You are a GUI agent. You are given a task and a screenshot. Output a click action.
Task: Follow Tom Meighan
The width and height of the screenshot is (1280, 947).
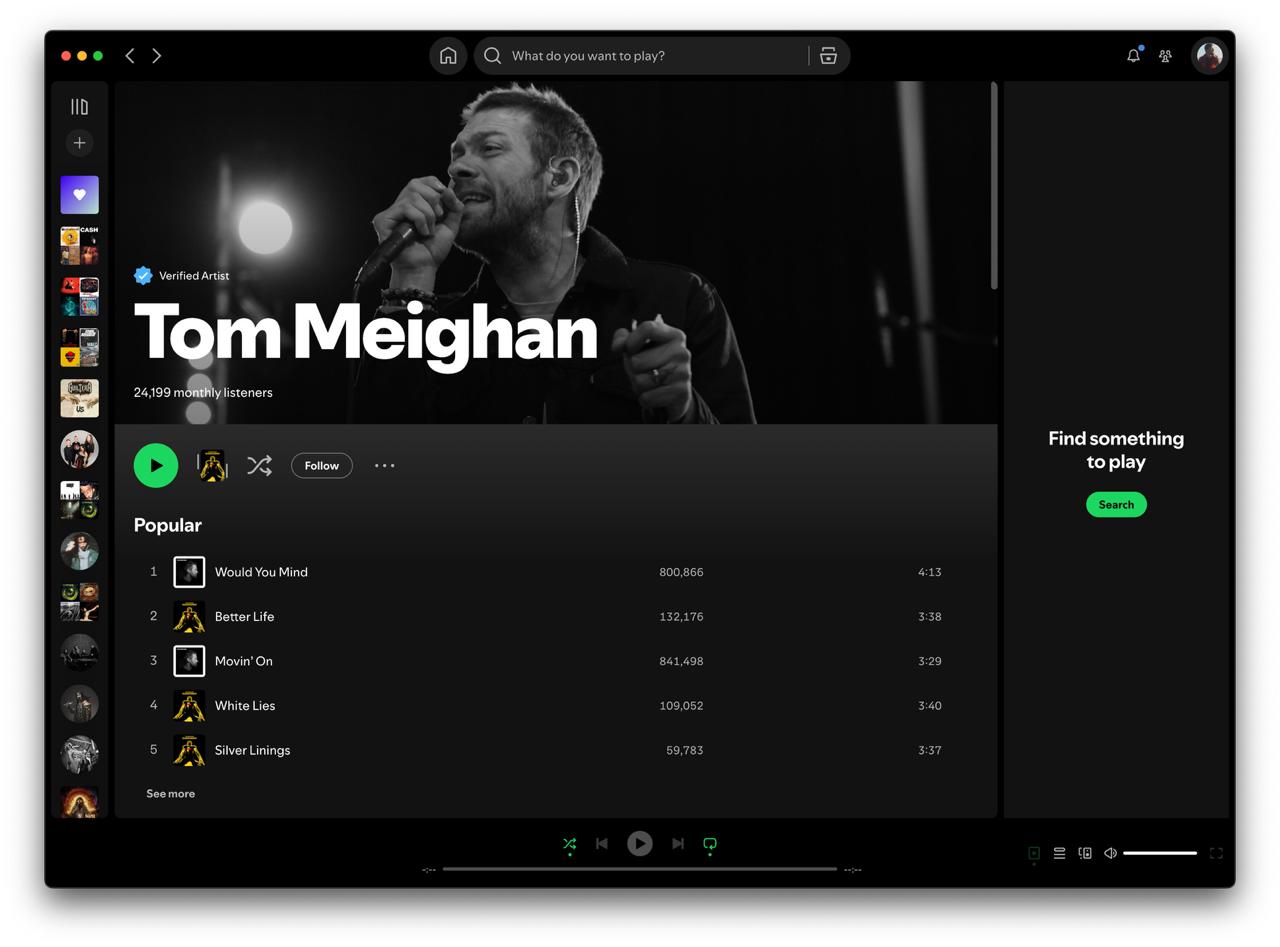pos(322,466)
